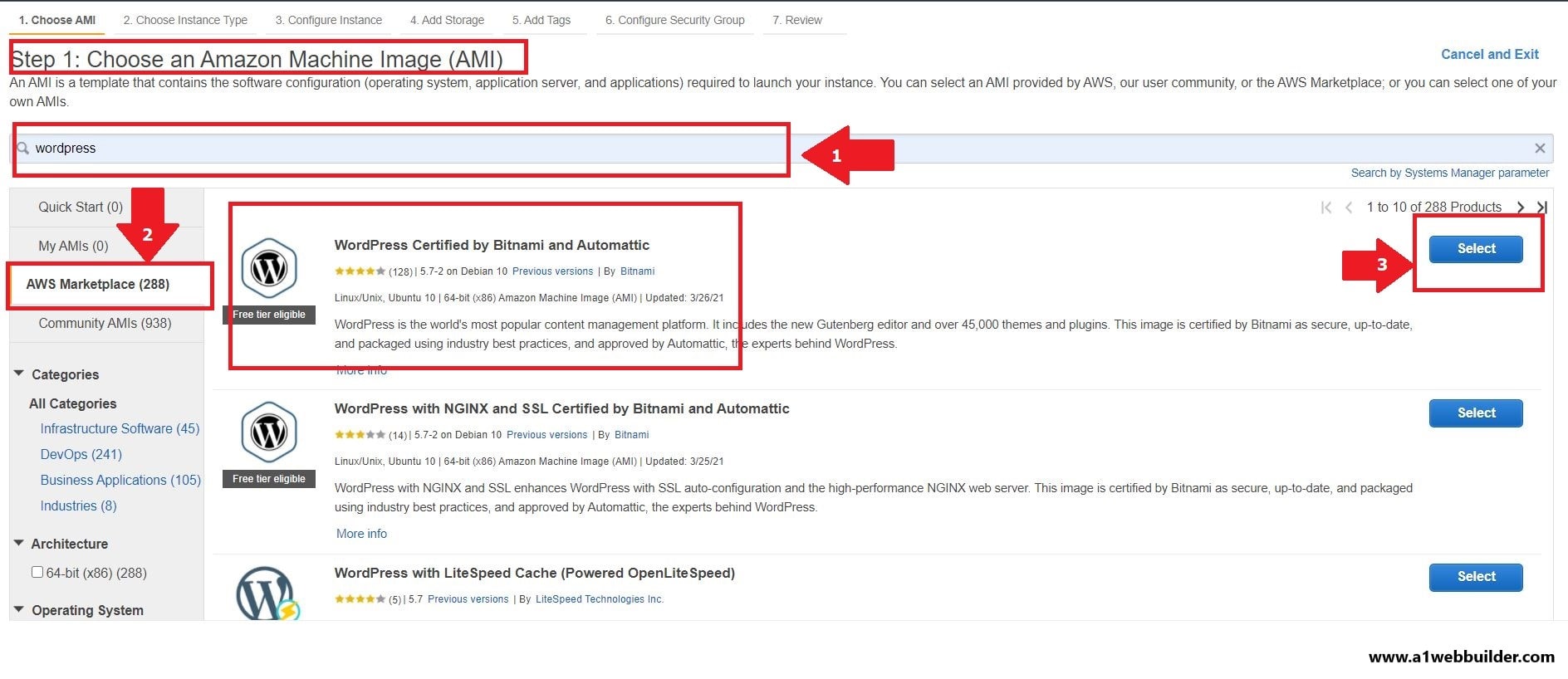Open AWS Marketplace (288) list
This screenshot has height=679, width=1568.
tap(98, 285)
